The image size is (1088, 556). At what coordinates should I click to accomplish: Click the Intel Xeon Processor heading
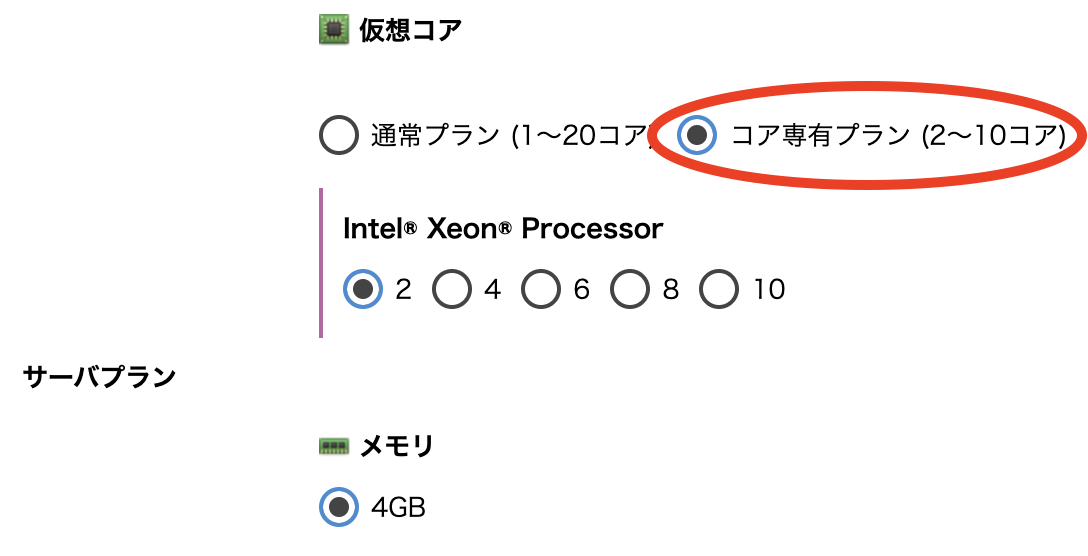pos(502,229)
